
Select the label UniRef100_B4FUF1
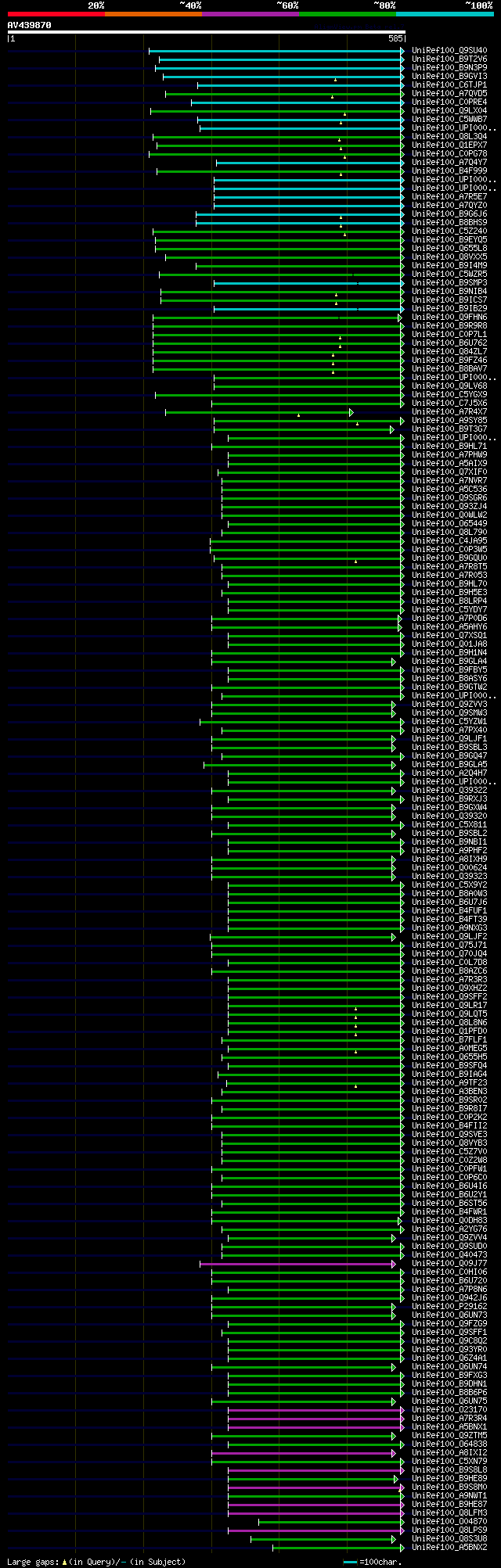point(449,910)
